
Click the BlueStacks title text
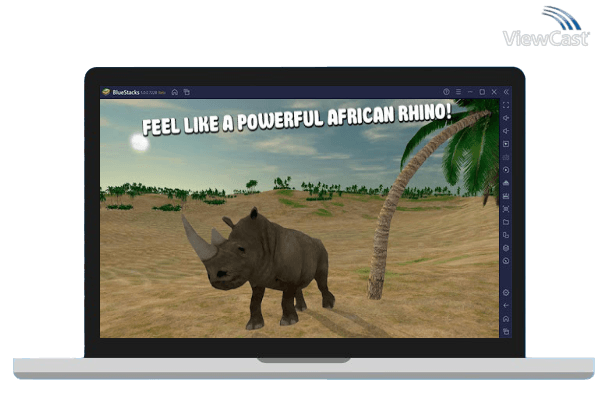coord(126,93)
